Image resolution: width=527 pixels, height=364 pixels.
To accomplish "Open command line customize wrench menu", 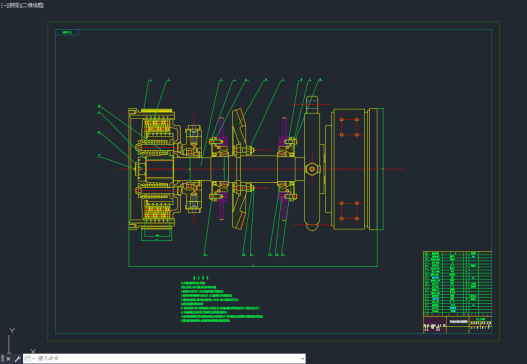I will coord(17,359).
